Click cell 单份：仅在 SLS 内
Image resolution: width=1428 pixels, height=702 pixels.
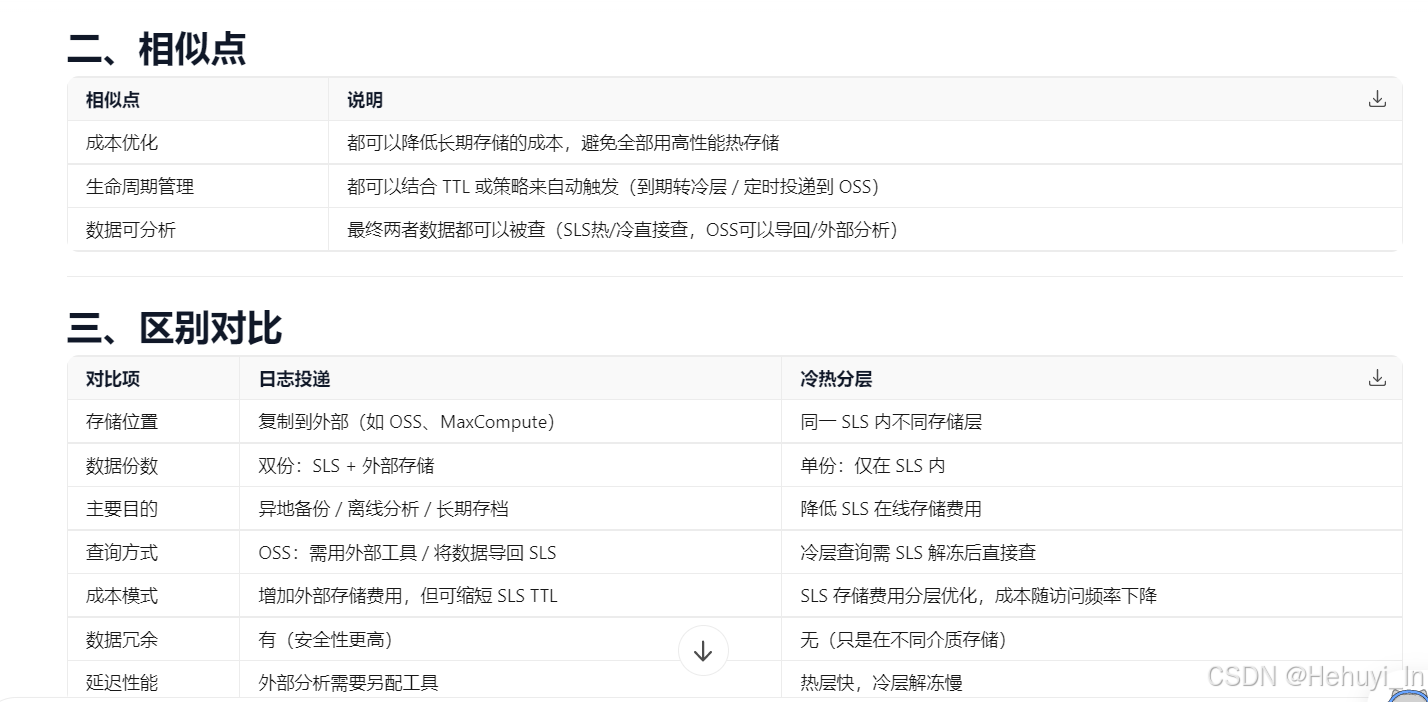873,466
